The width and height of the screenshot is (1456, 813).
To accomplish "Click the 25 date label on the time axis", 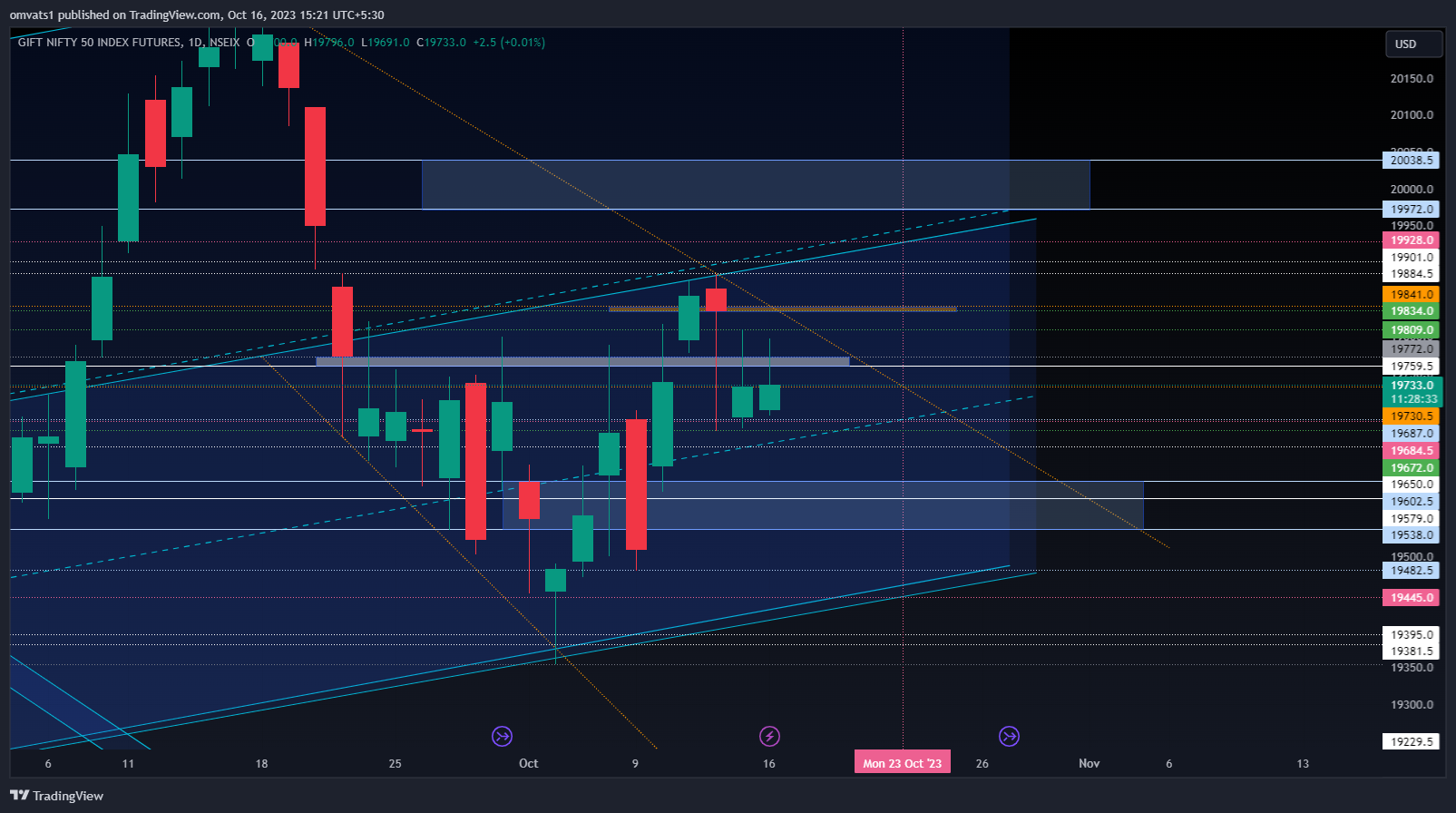I will 395,763.
